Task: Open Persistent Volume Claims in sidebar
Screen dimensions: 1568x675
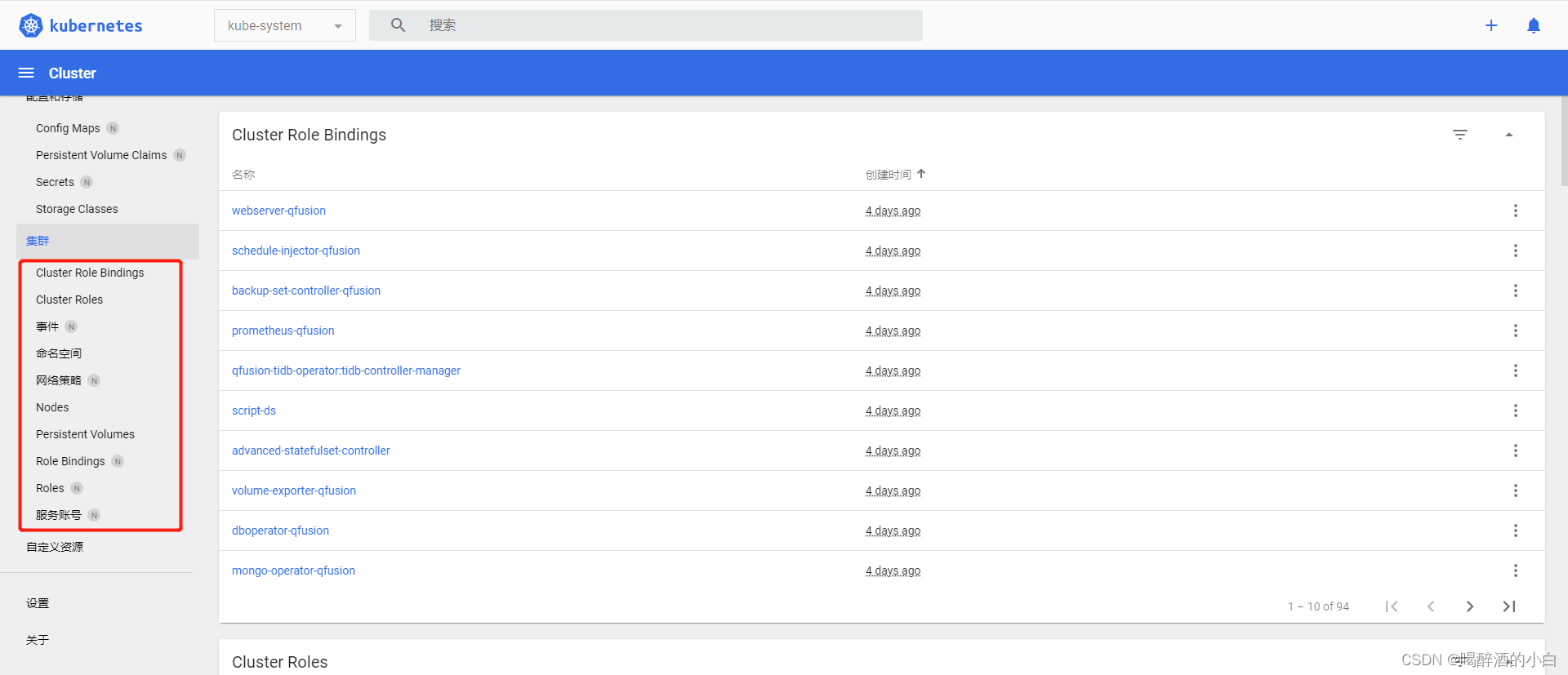Action: coord(101,155)
